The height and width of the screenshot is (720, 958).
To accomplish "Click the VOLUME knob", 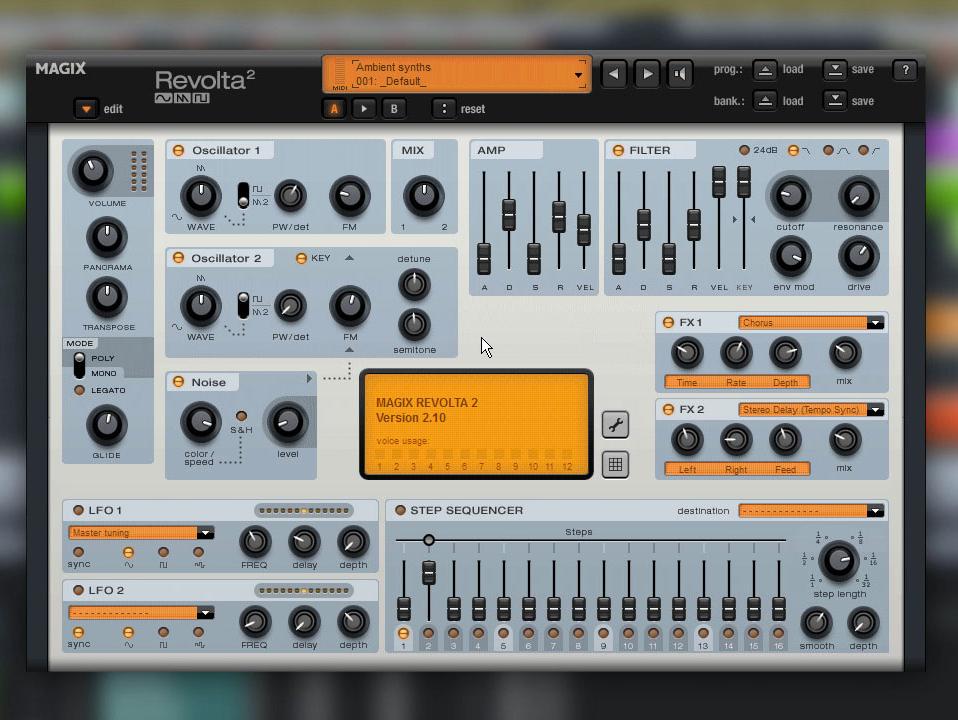I will (x=93, y=170).
